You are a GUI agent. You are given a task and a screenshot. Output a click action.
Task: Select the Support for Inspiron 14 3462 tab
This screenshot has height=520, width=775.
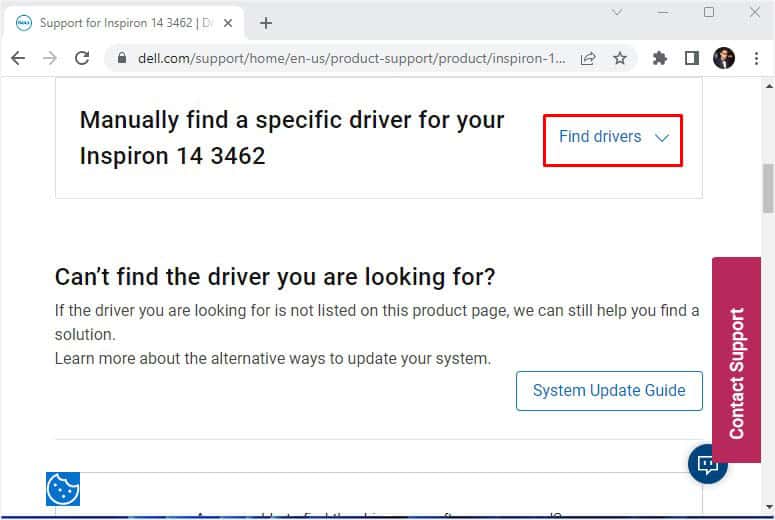click(x=124, y=23)
